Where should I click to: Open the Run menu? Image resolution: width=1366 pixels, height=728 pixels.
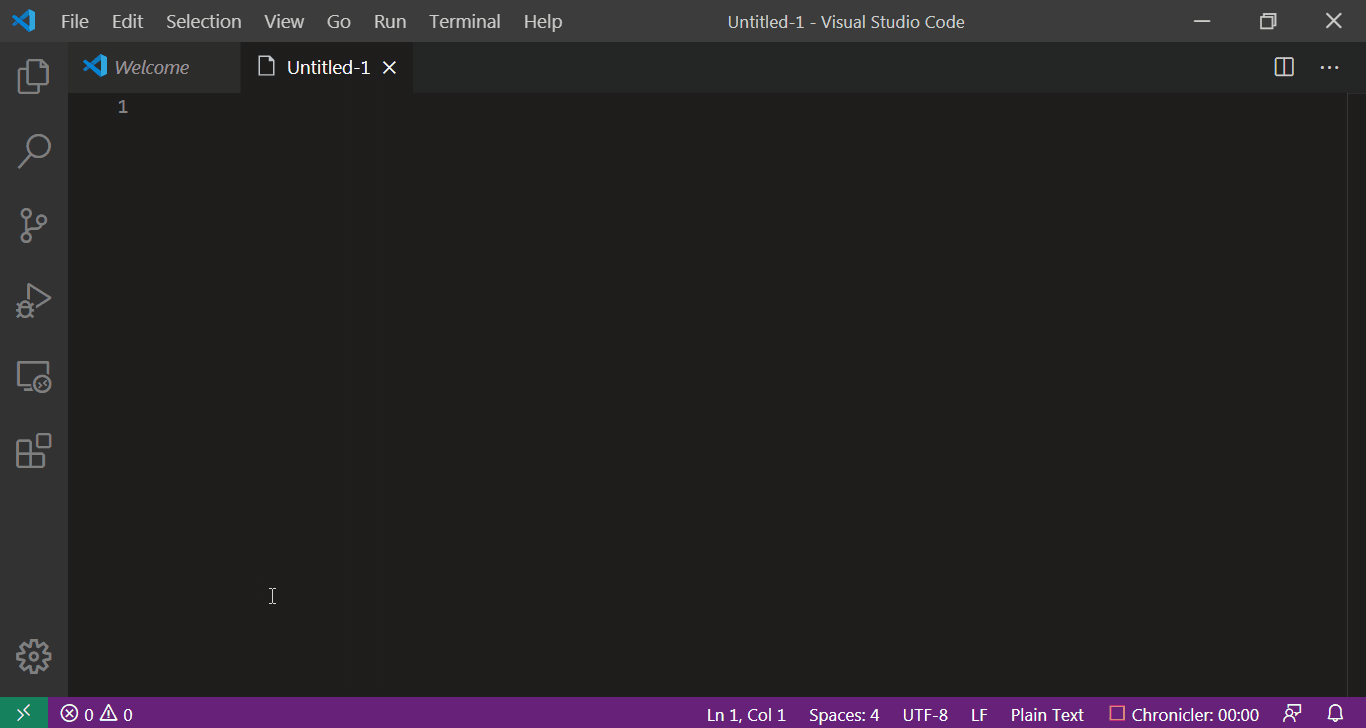coord(390,21)
